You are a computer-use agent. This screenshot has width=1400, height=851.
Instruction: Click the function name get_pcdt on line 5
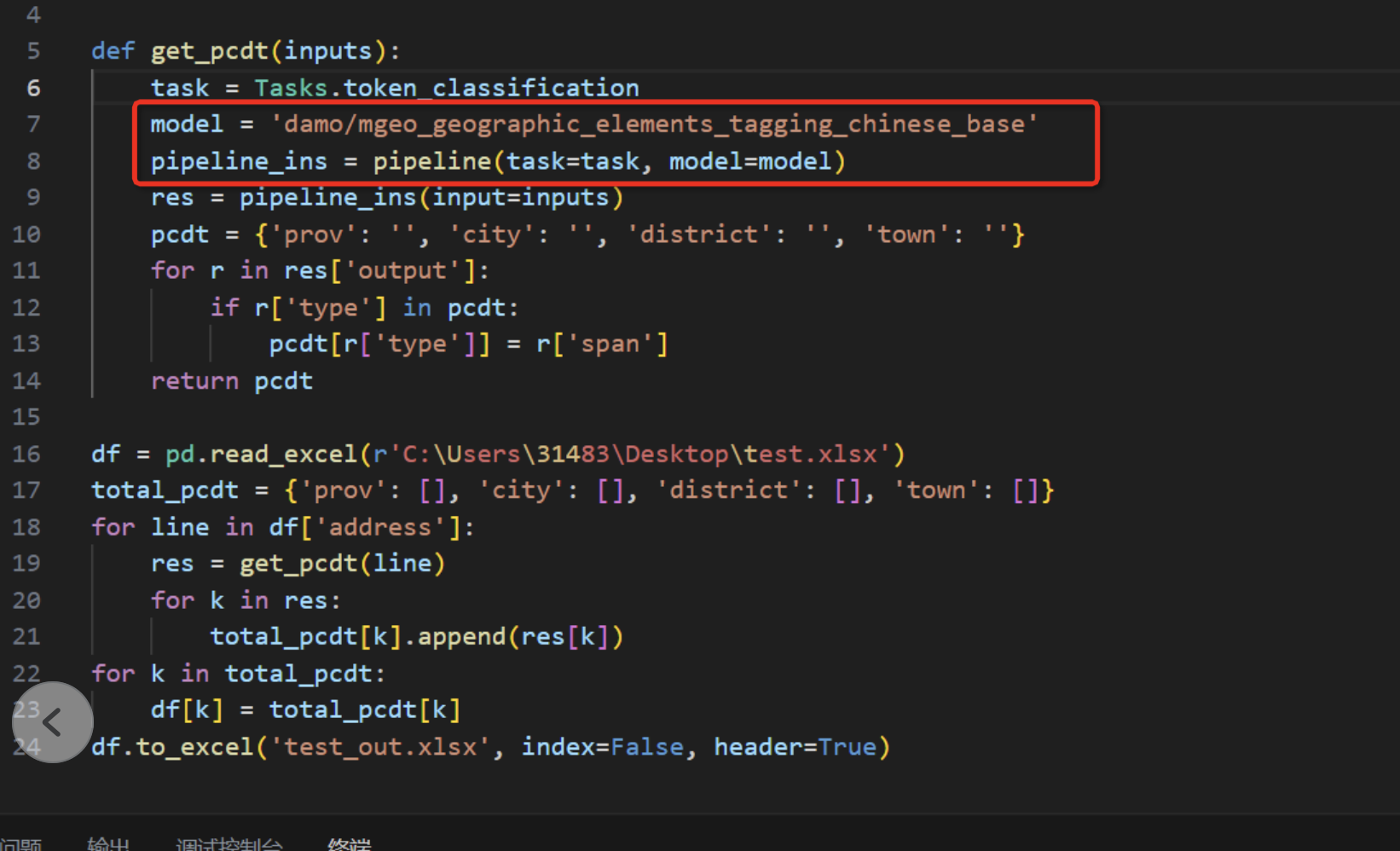(x=210, y=51)
